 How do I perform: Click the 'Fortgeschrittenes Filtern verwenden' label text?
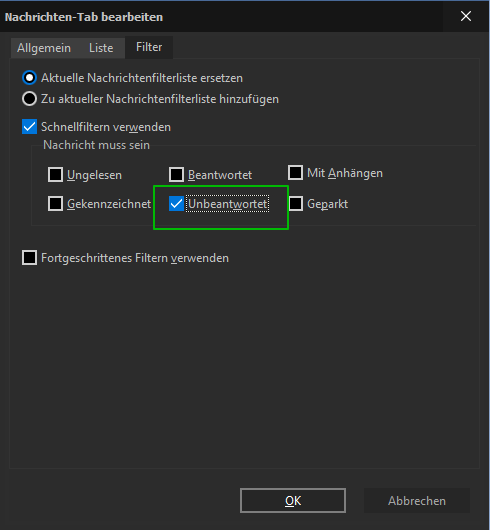pyautogui.click(x=135, y=258)
